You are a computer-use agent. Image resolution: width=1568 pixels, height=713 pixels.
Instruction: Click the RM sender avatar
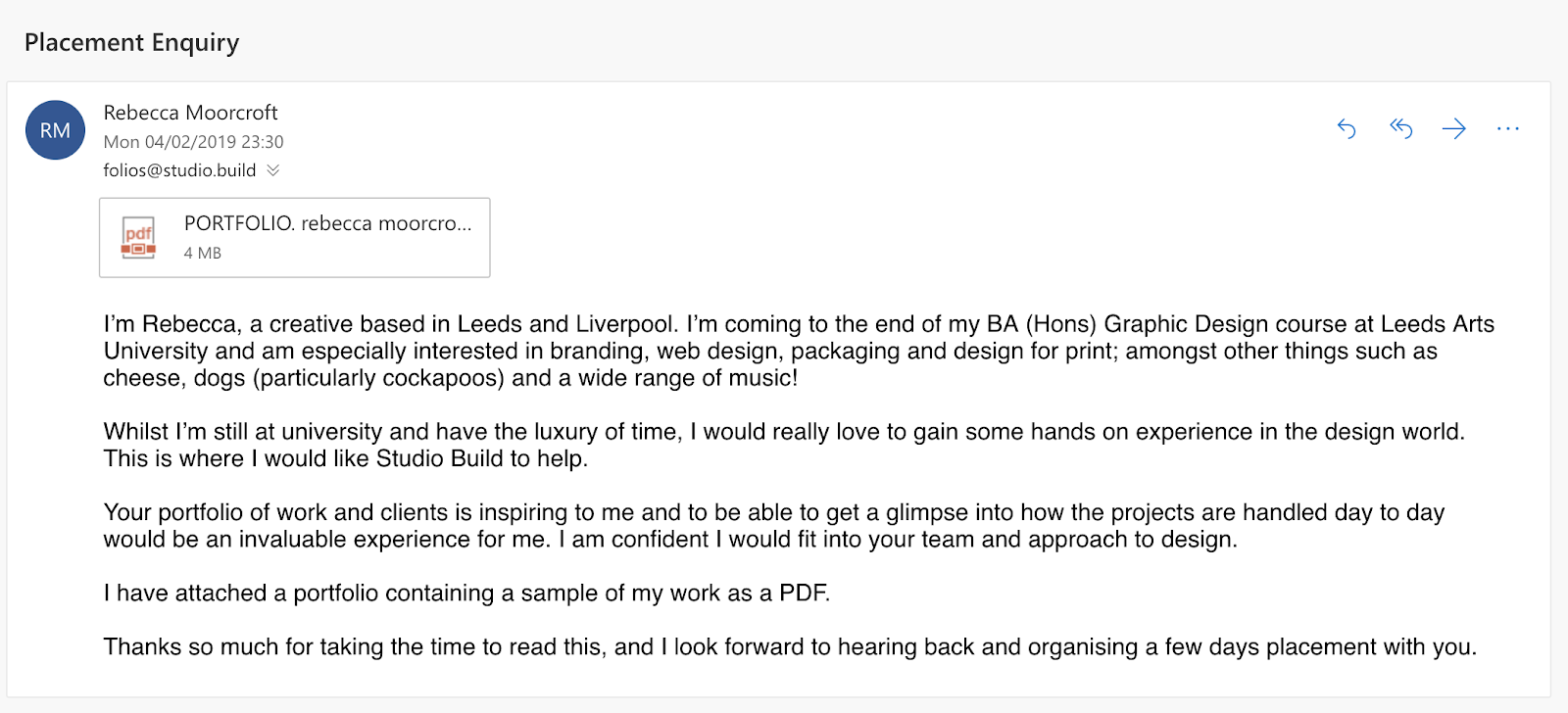point(55,130)
